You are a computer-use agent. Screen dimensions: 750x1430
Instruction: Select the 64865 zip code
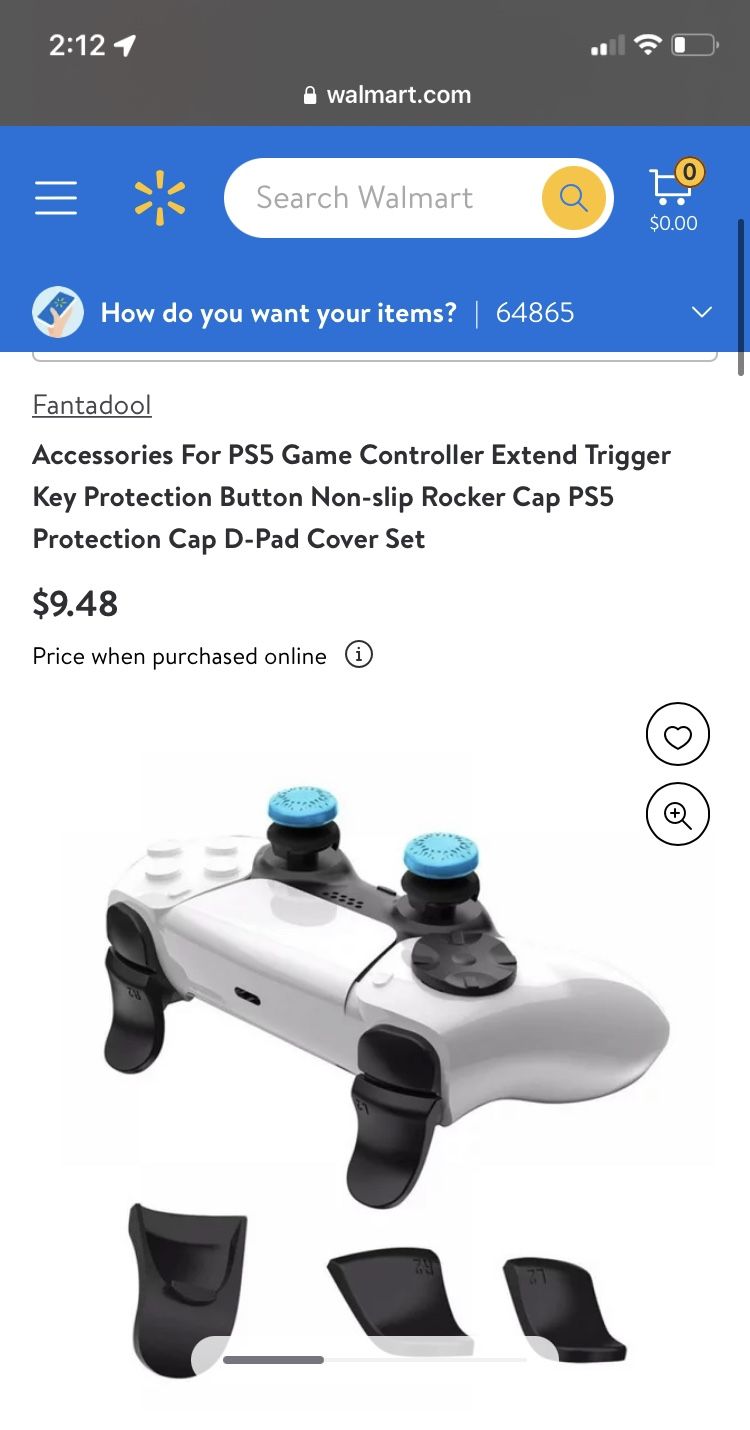pos(535,313)
